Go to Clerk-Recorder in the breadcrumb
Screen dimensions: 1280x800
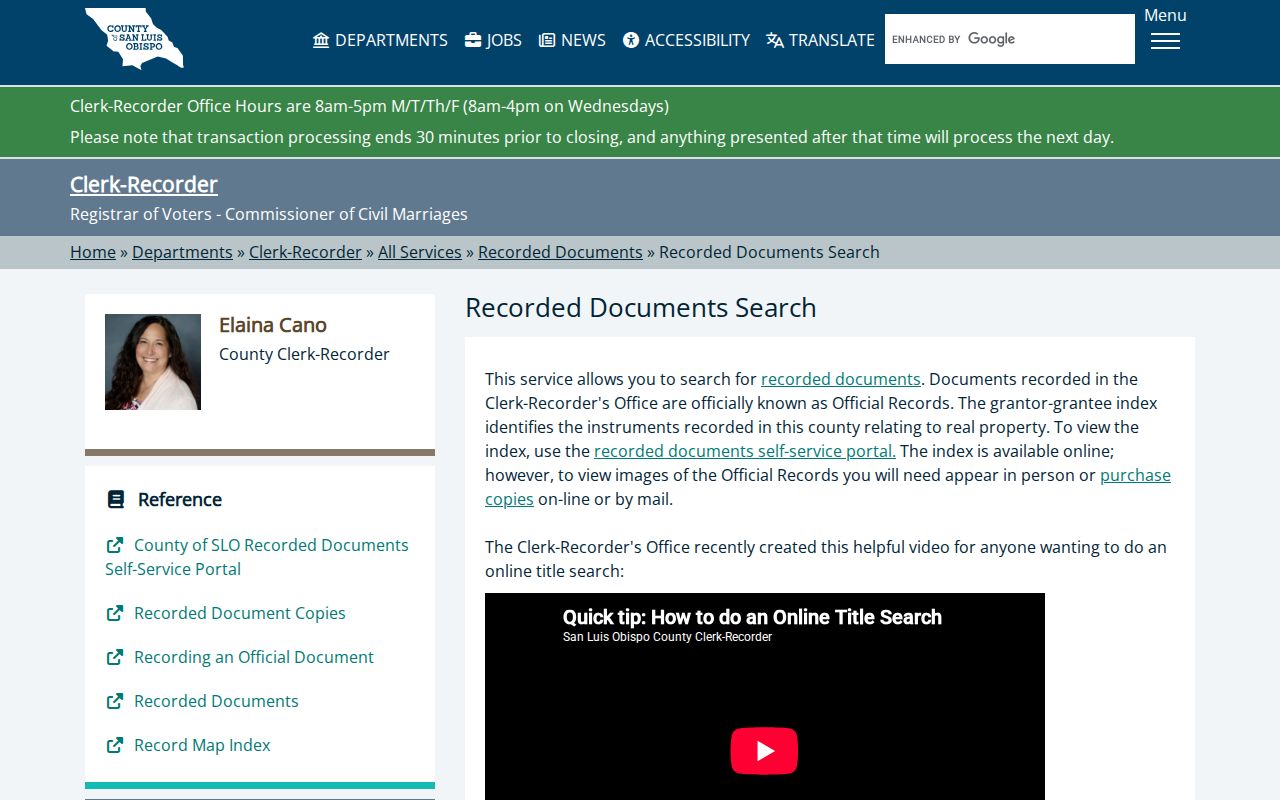coord(305,252)
